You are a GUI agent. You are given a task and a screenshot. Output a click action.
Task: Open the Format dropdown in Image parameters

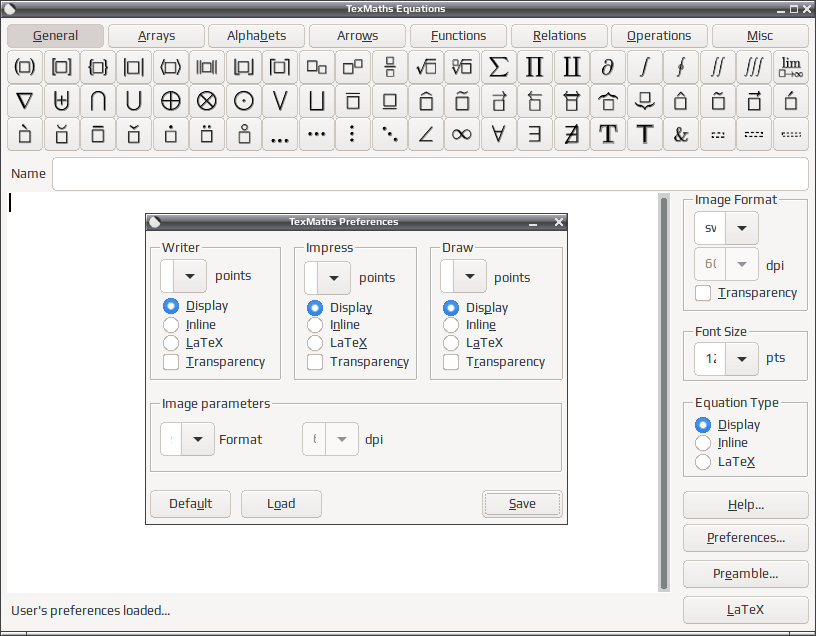(197, 439)
